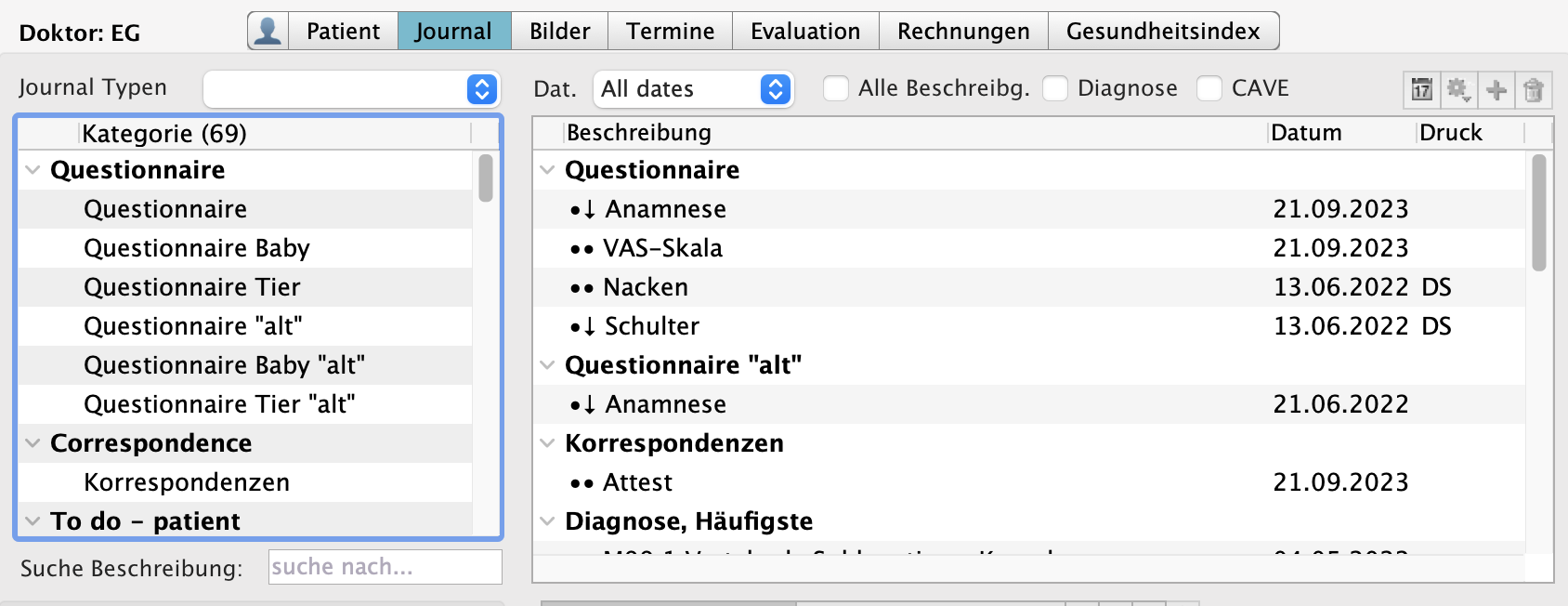Open the calendar date icon

tap(1421, 89)
